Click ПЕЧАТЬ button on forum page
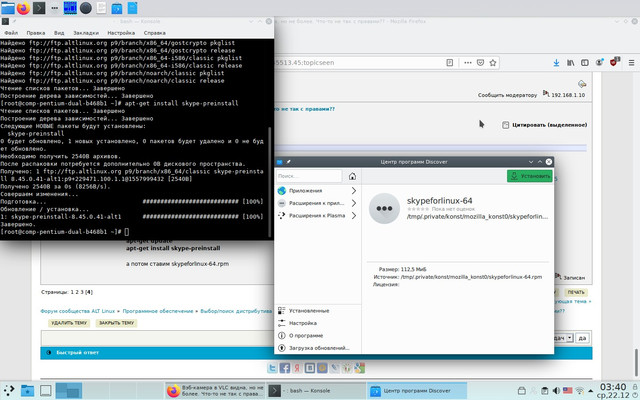 (x=576, y=292)
